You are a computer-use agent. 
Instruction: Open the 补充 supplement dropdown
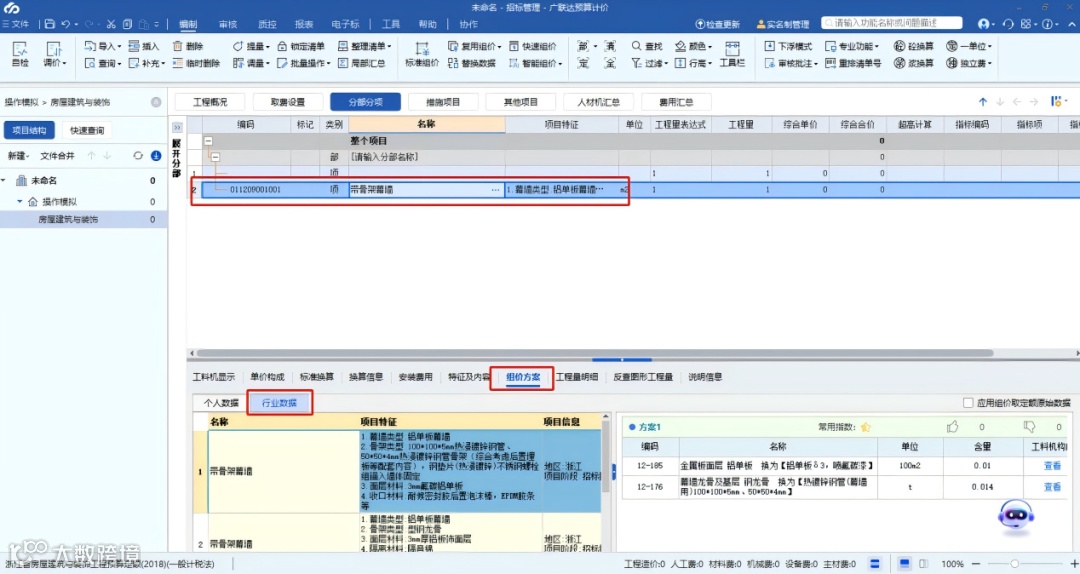pyautogui.click(x=147, y=63)
